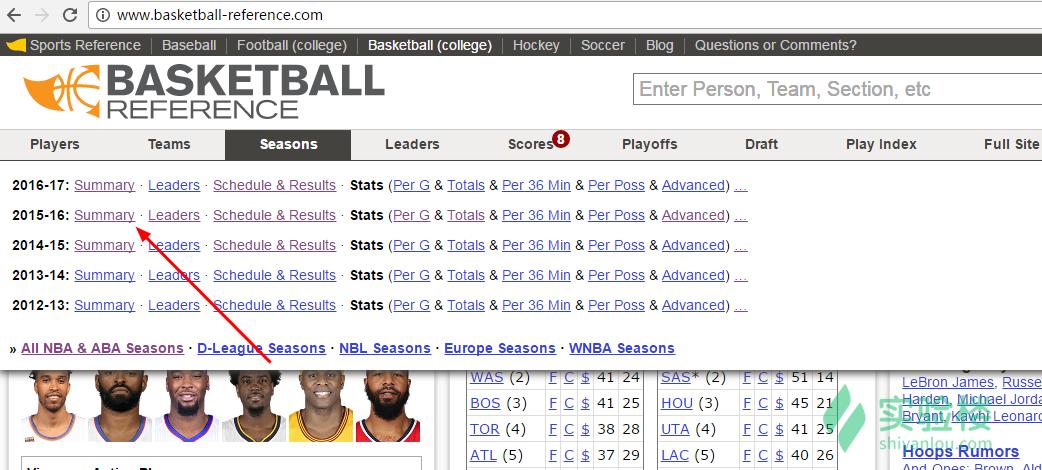Go to All NBA & ABA Seasons

[102, 348]
